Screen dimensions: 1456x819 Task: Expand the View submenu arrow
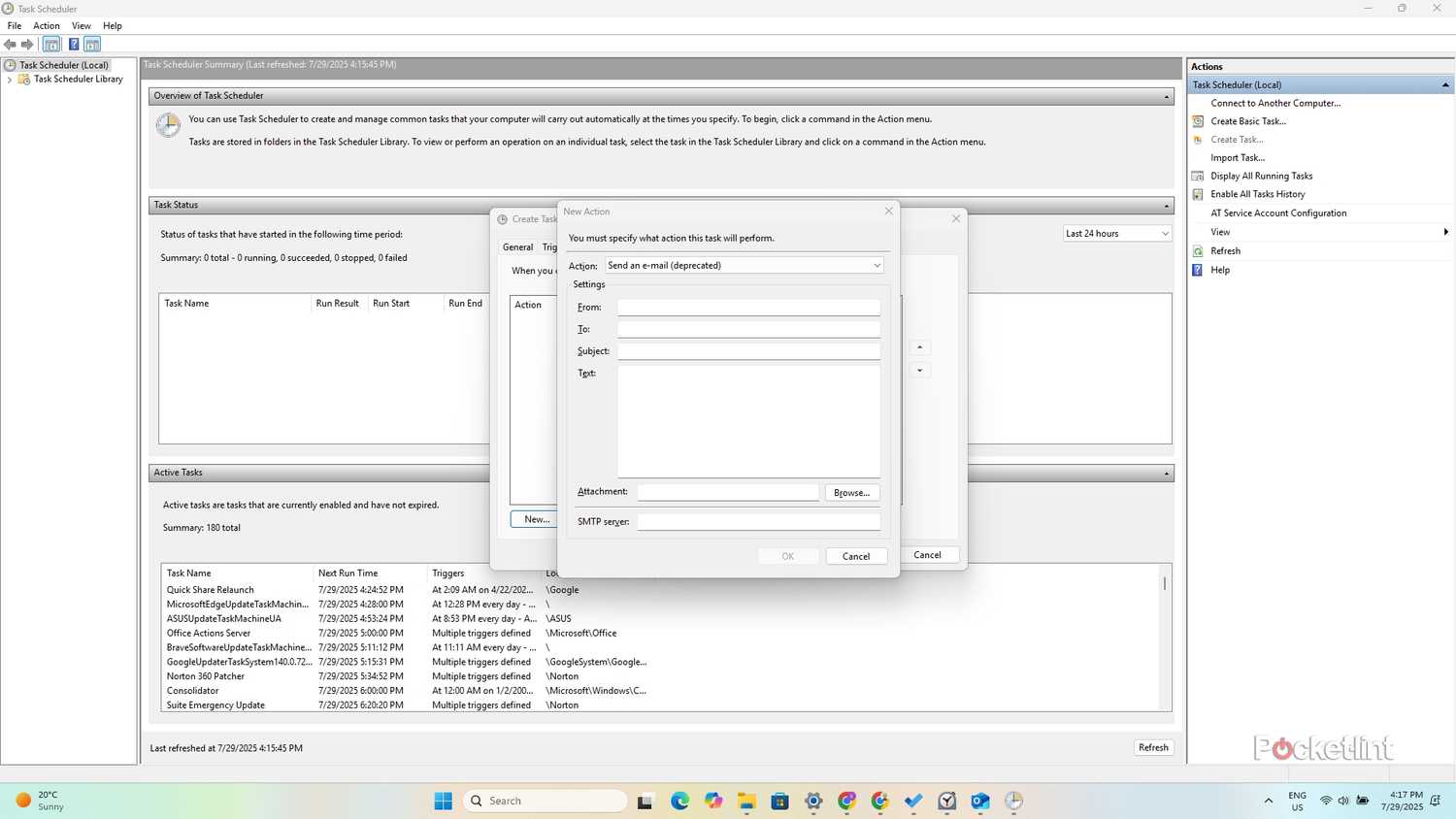(x=1445, y=231)
